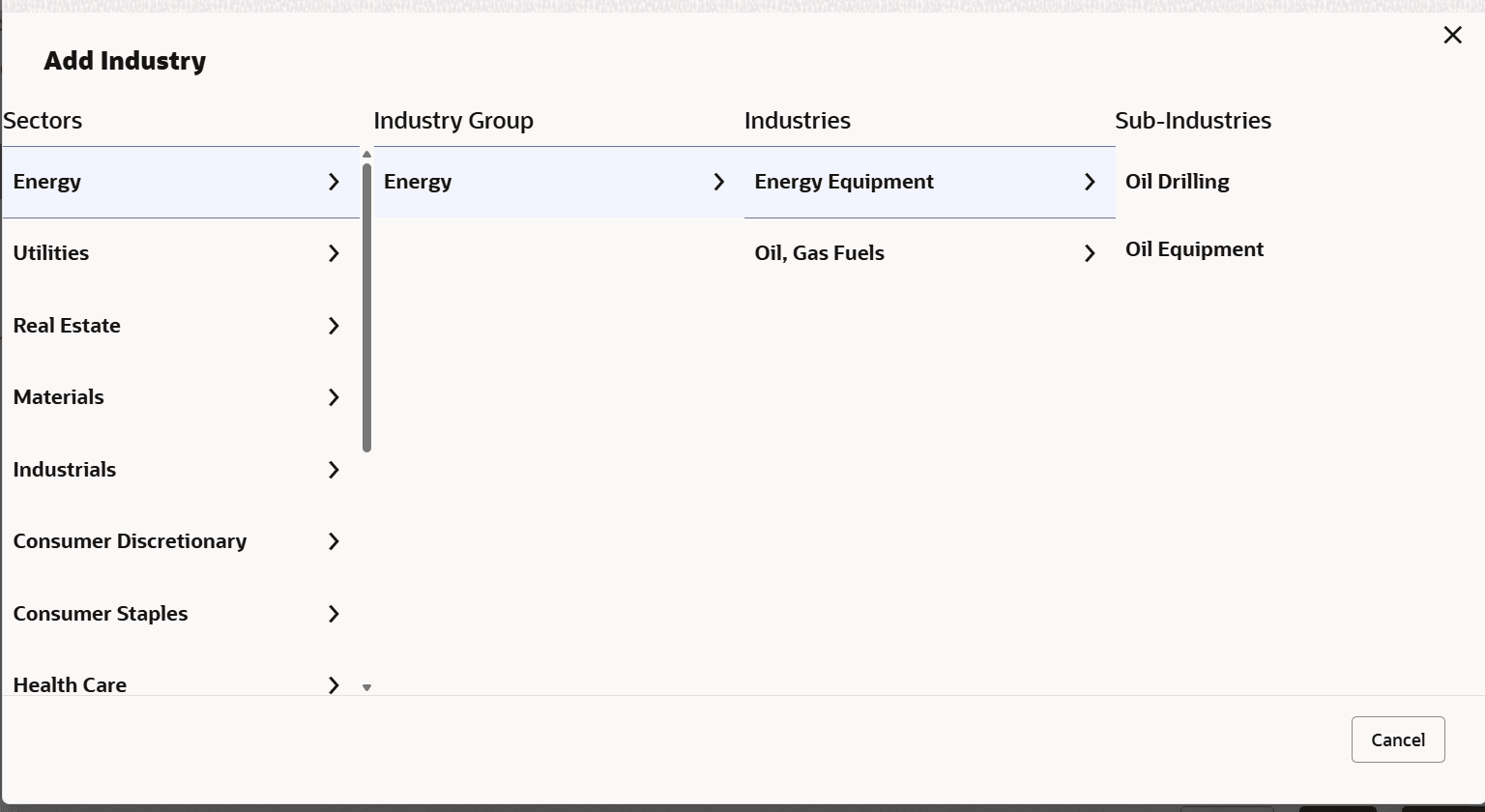This screenshot has width=1485, height=812.
Task: Select the Oil Drilling sub-industry
Action: coord(1177,182)
